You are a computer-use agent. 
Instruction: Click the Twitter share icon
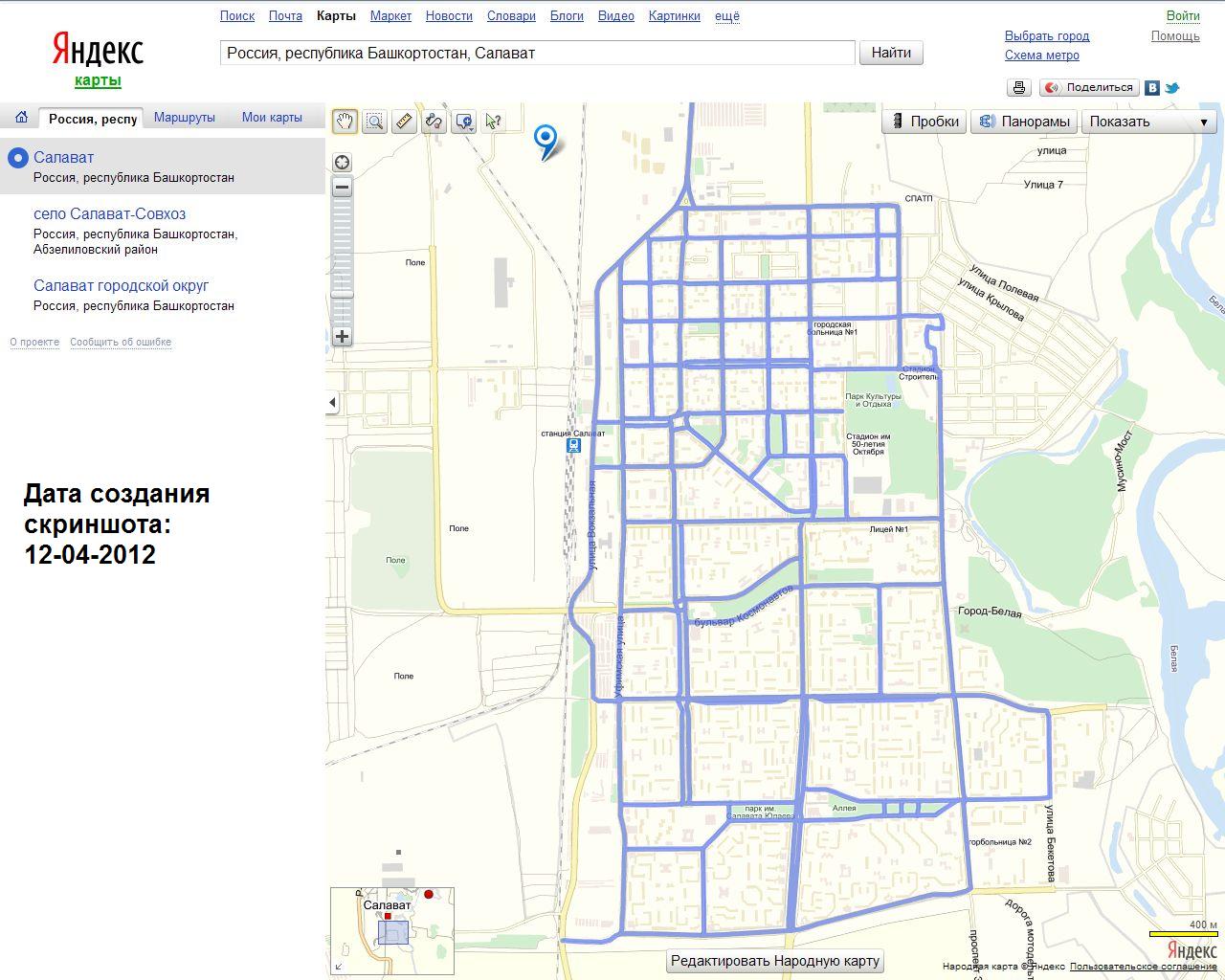[x=1171, y=87]
